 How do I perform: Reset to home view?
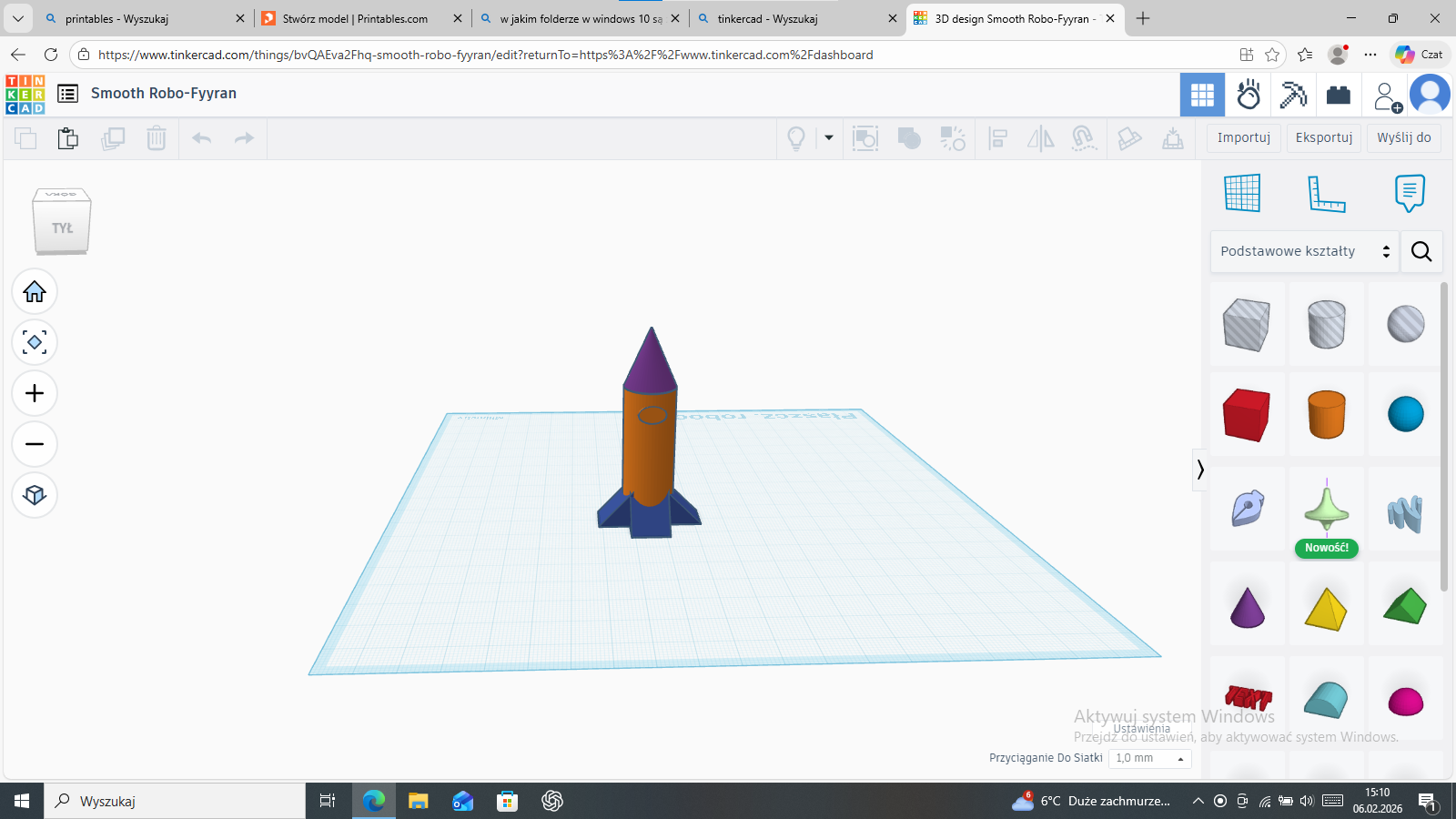tap(35, 292)
